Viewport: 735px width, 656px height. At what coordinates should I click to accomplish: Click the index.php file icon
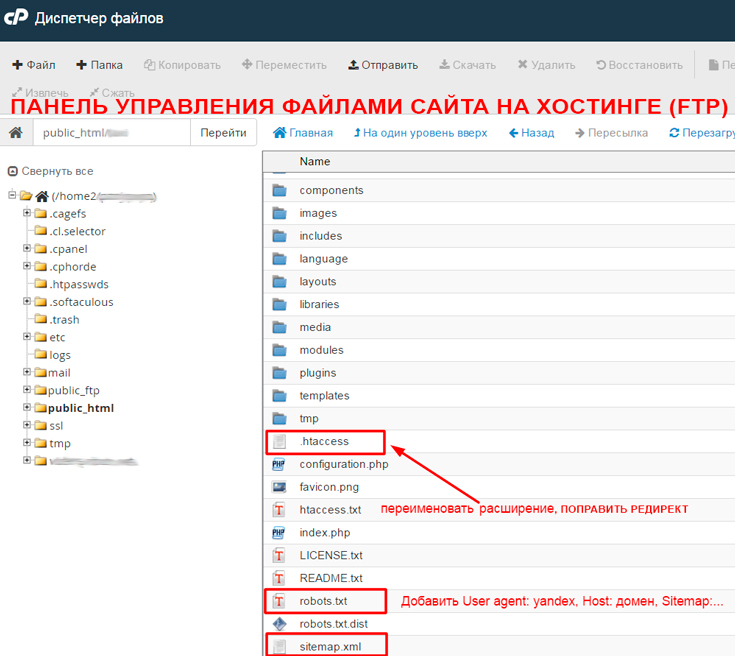click(279, 533)
